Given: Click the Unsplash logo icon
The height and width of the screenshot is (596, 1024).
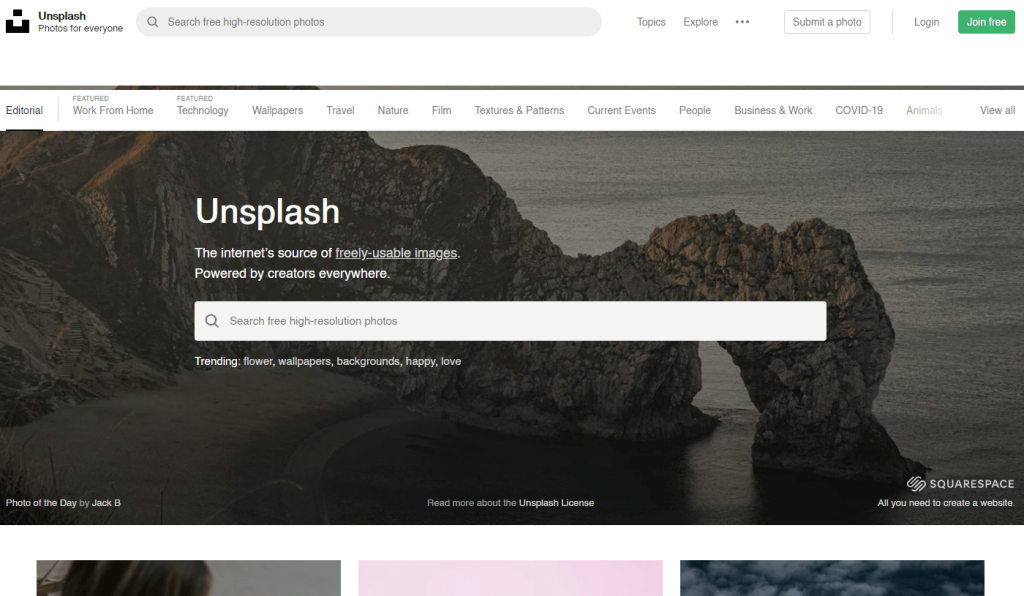Looking at the screenshot, I should pyautogui.click(x=18, y=22).
